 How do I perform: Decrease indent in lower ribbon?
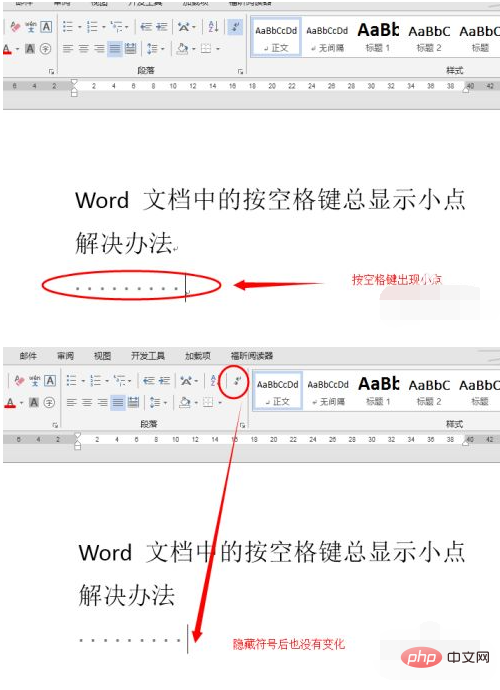point(148,380)
